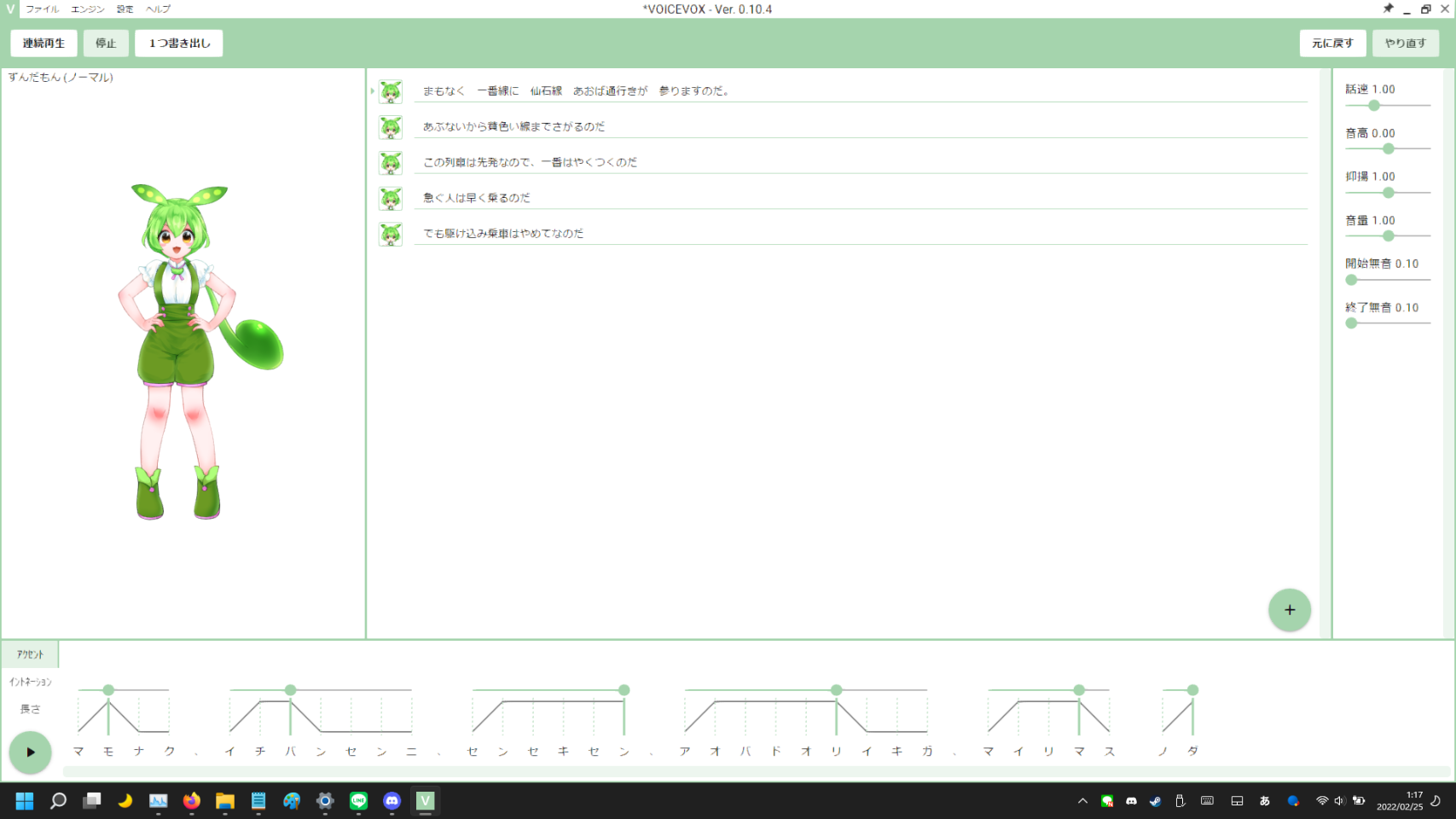Pin the window with the pin icon
This screenshot has height=819, width=1456.
tap(1388, 9)
